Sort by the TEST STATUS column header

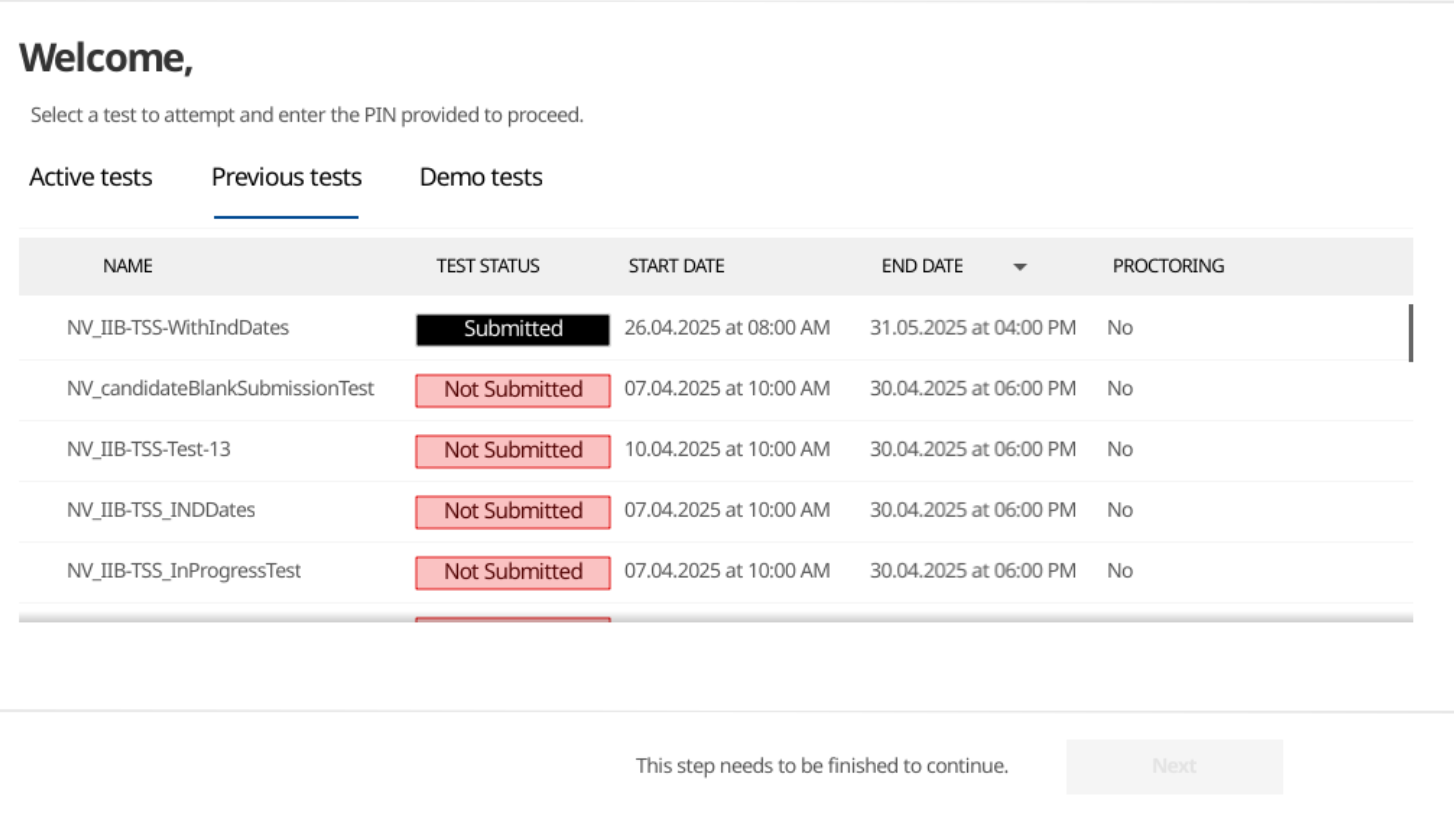488,266
